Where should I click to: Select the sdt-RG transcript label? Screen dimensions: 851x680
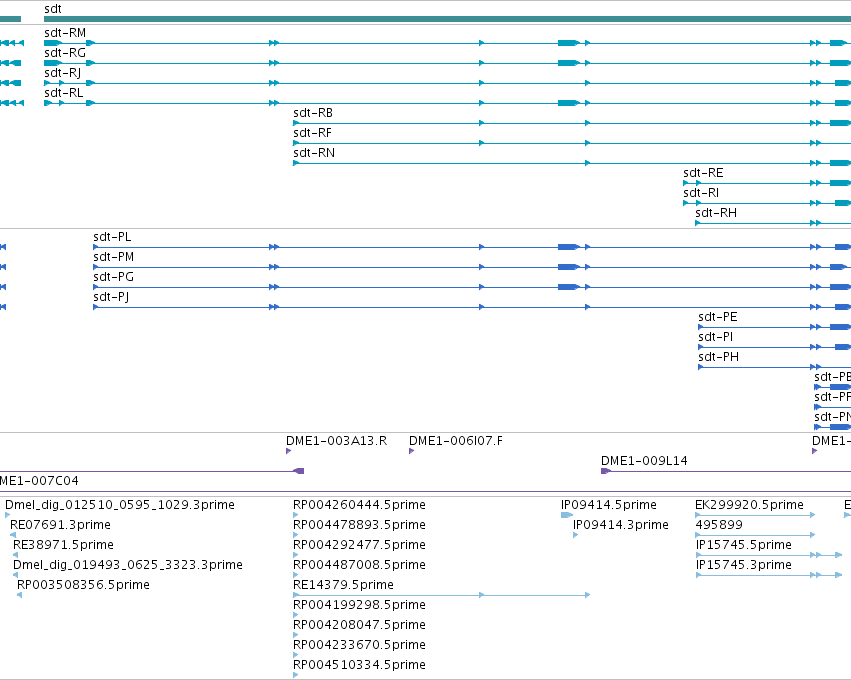point(65,53)
